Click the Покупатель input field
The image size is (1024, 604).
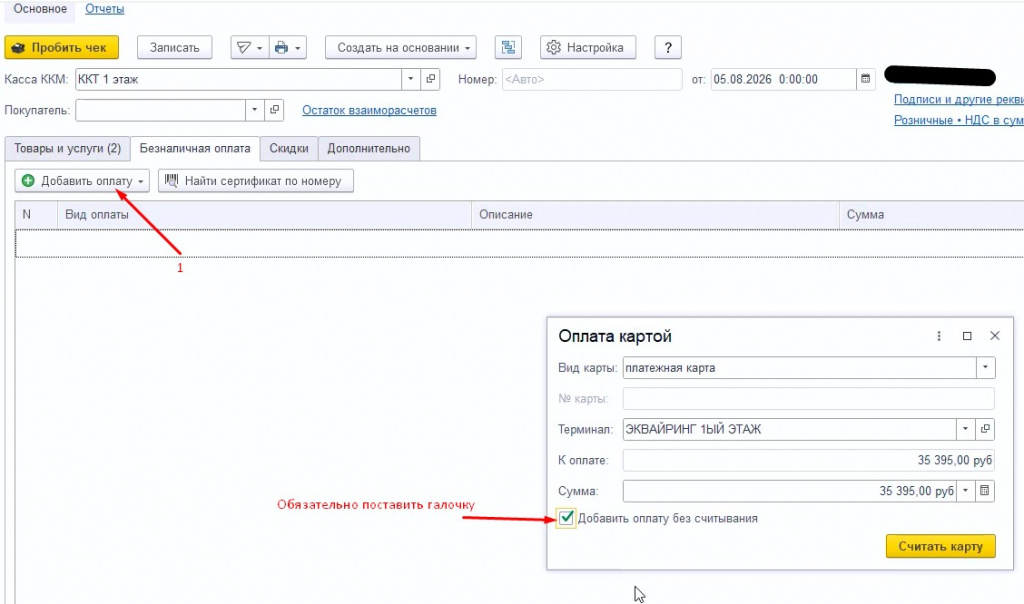160,110
